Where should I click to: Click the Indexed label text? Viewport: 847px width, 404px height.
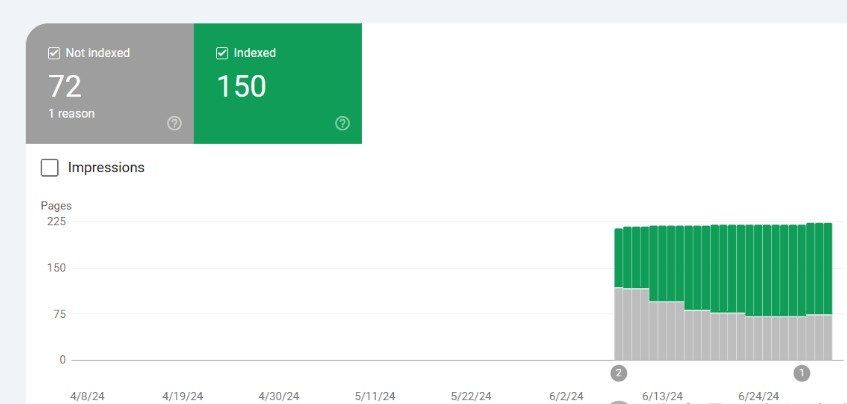[255, 53]
